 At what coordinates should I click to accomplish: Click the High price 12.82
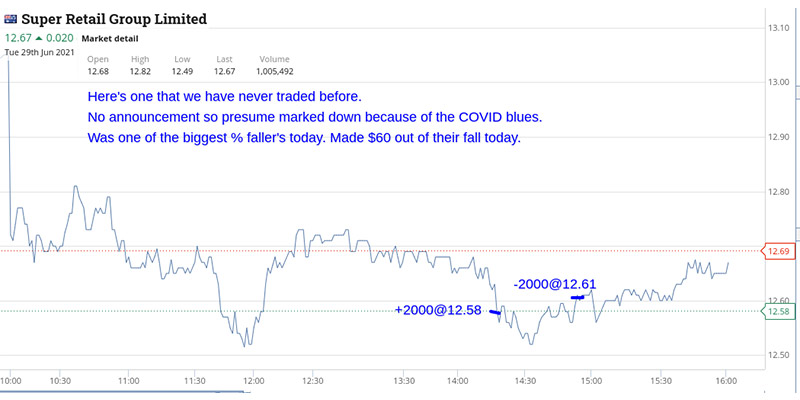click(140, 72)
